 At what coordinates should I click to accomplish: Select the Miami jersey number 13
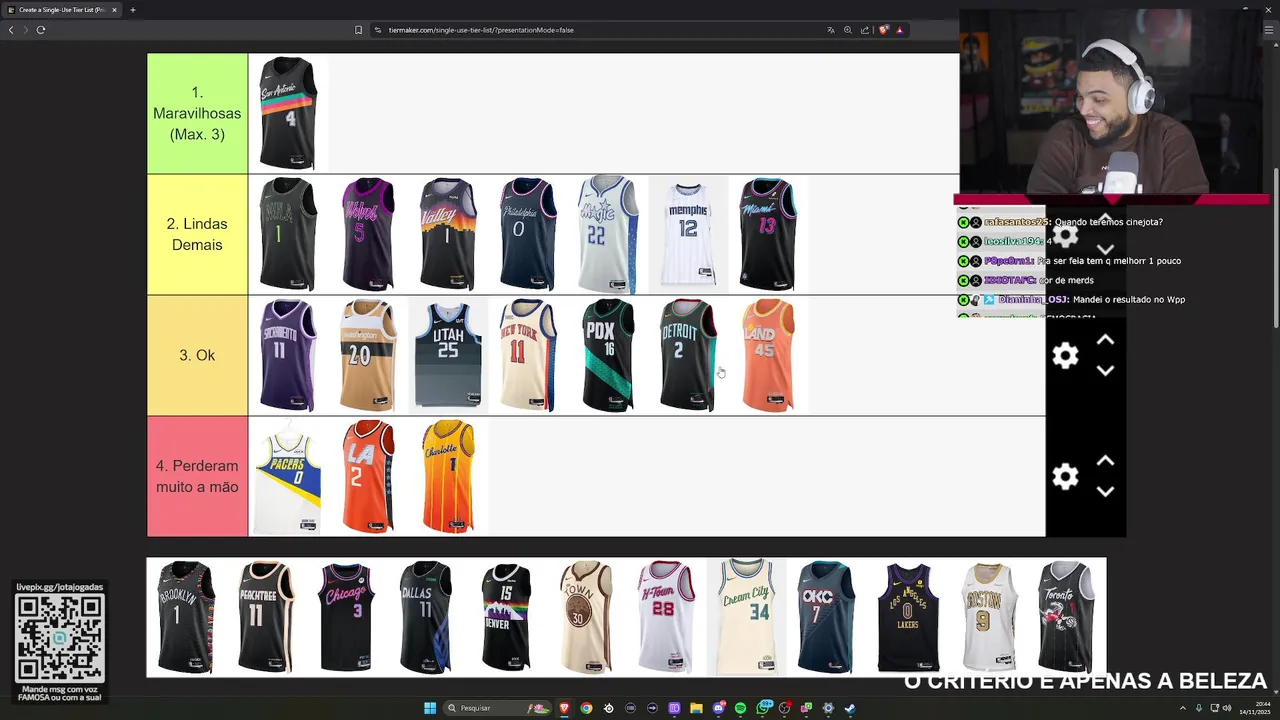[768, 234]
